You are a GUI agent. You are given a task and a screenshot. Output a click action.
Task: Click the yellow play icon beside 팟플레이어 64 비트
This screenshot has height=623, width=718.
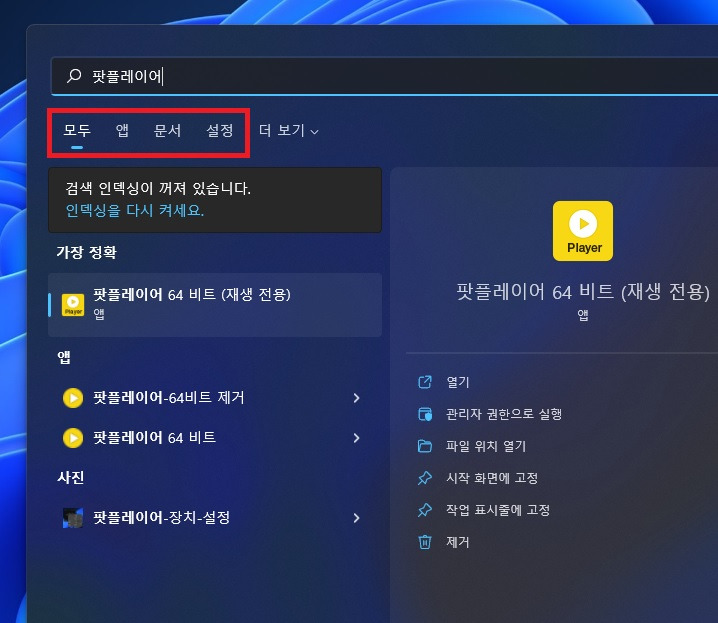(73, 438)
